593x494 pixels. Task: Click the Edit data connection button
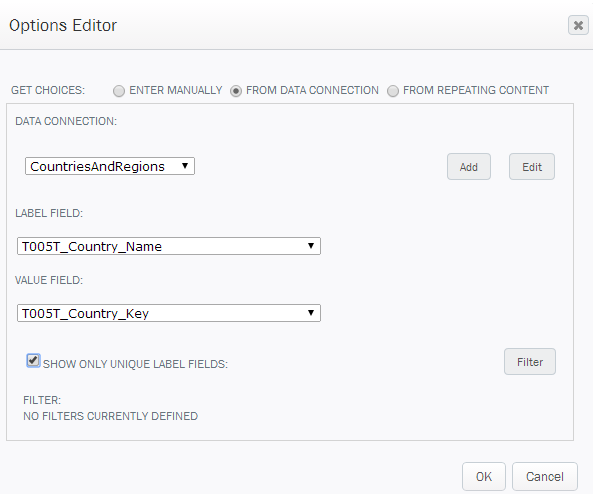click(x=532, y=167)
